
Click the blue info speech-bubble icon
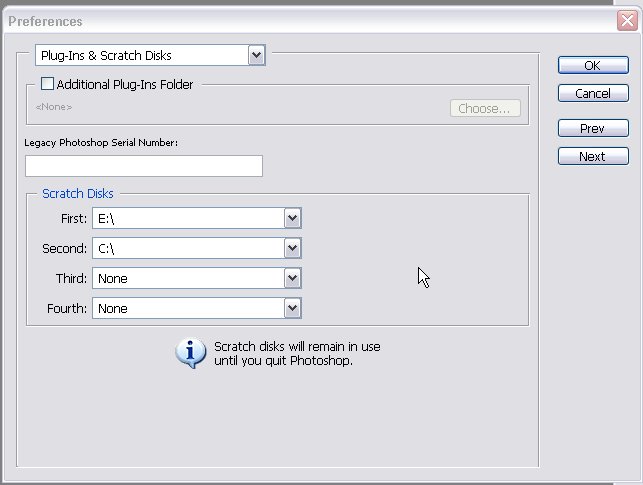(190, 353)
